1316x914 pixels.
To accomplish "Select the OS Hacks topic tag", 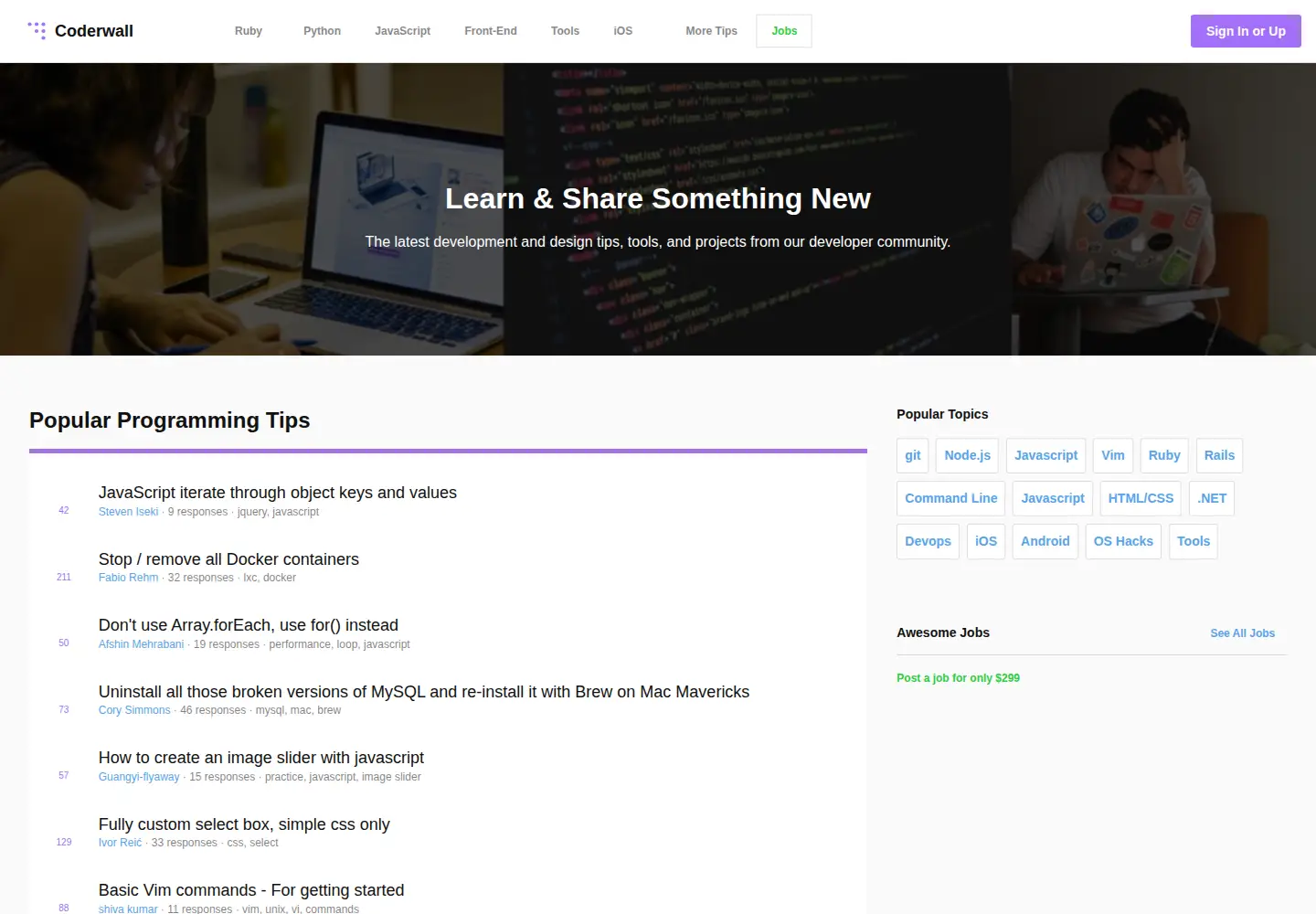I will [x=1123, y=541].
